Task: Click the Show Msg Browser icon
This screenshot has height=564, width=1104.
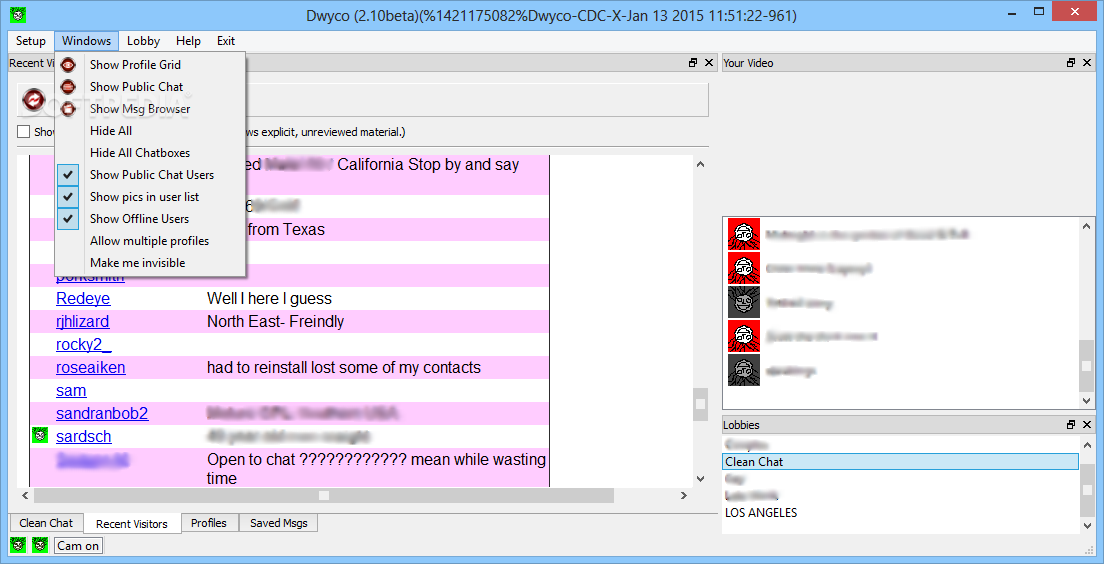Action: 68,109
